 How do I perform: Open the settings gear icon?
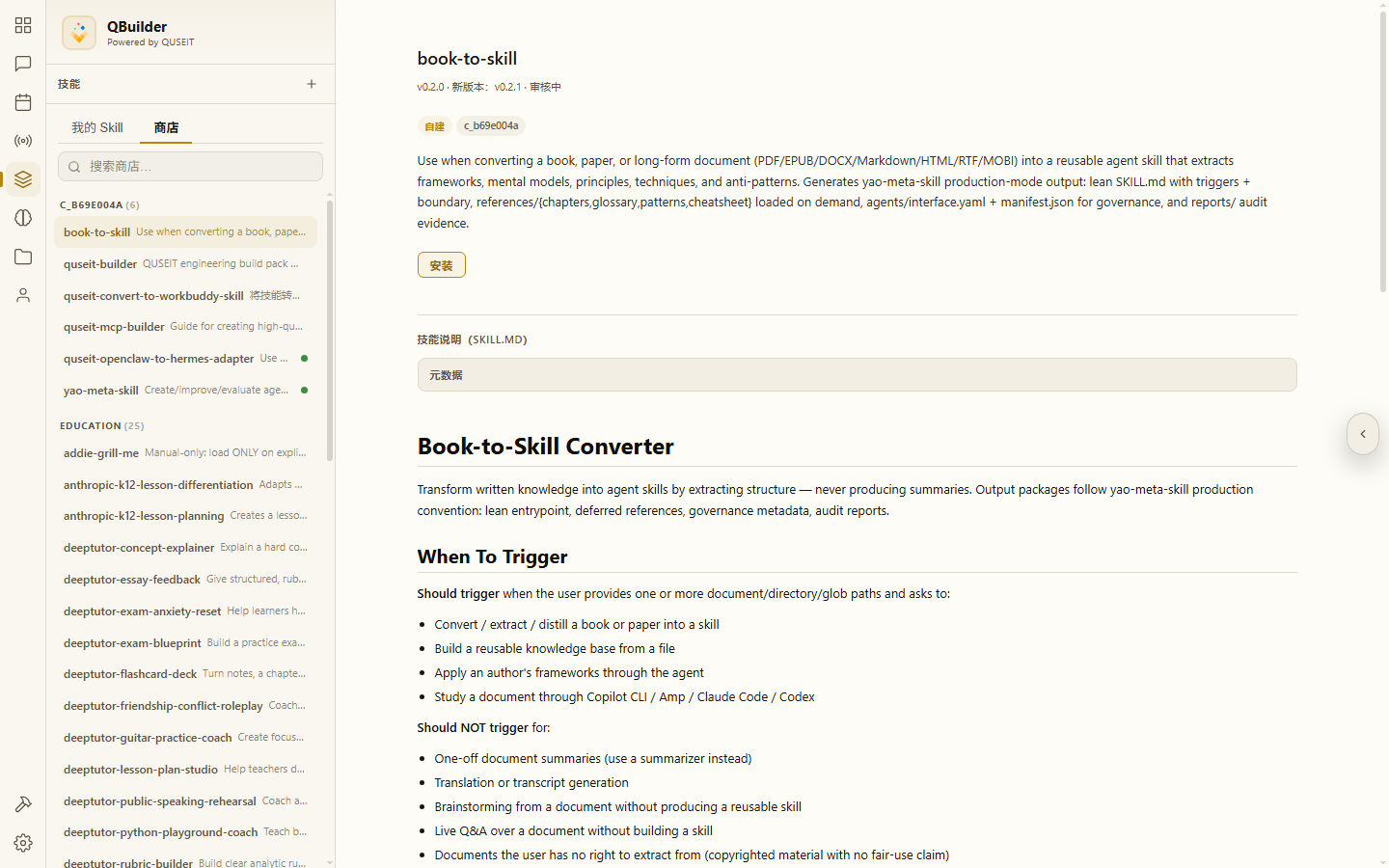(23, 843)
